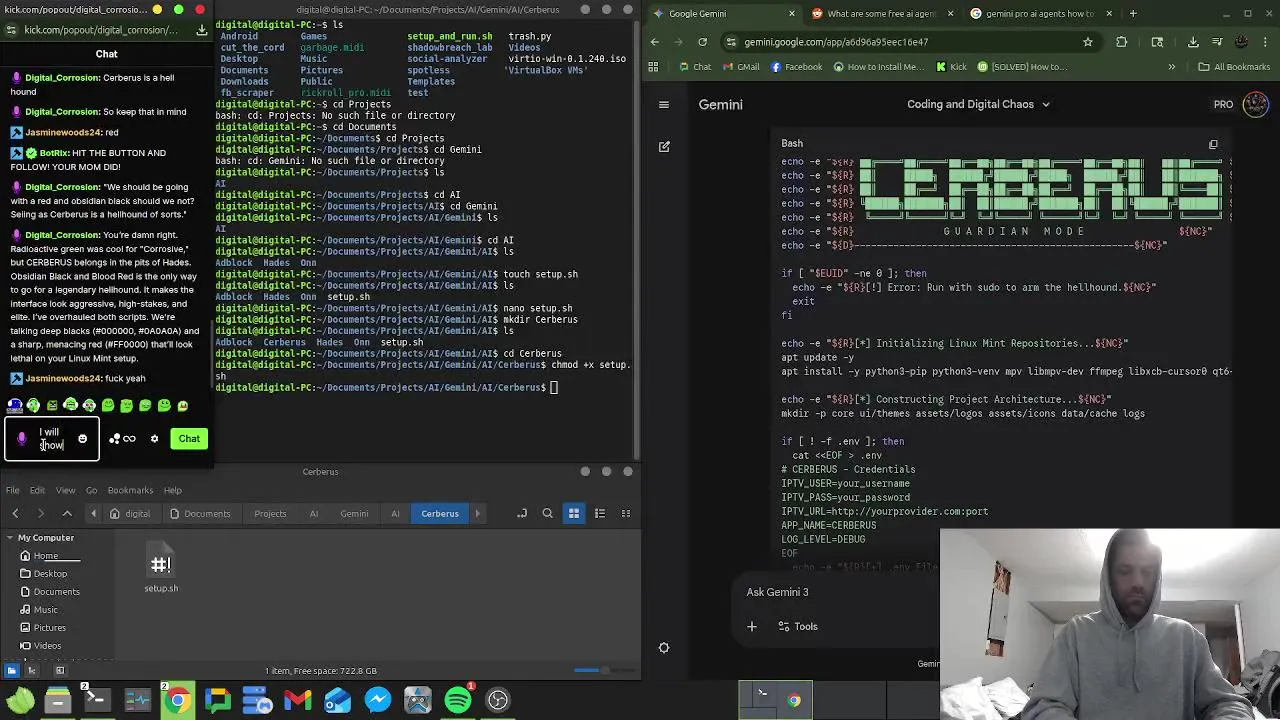Click the download icon in Kick popout
Screen dimensions: 1280x720
201,30
